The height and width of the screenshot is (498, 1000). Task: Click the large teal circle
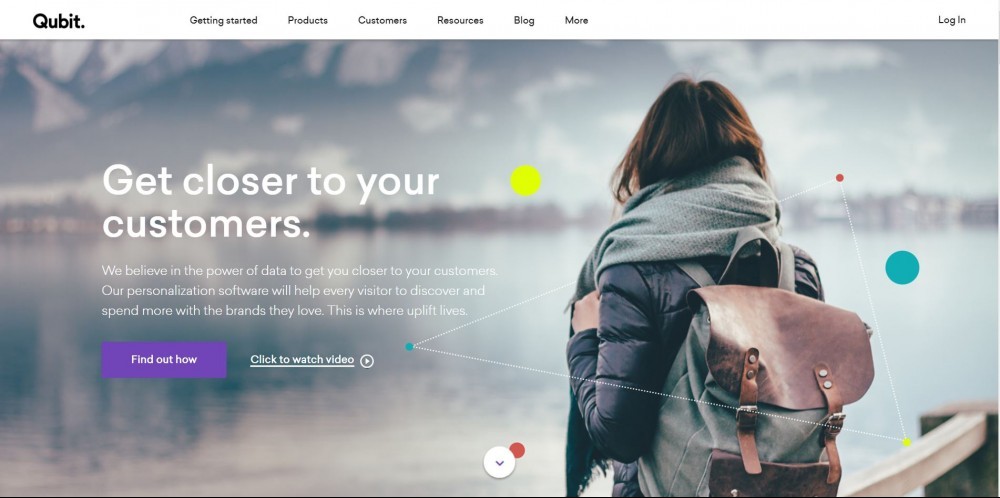(x=902, y=267)
